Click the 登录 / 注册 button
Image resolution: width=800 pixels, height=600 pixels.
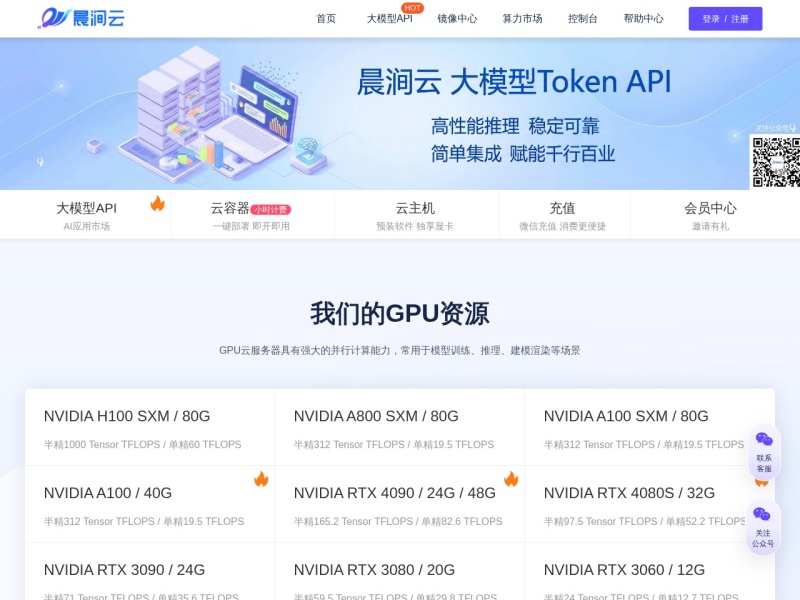(725, 19)
